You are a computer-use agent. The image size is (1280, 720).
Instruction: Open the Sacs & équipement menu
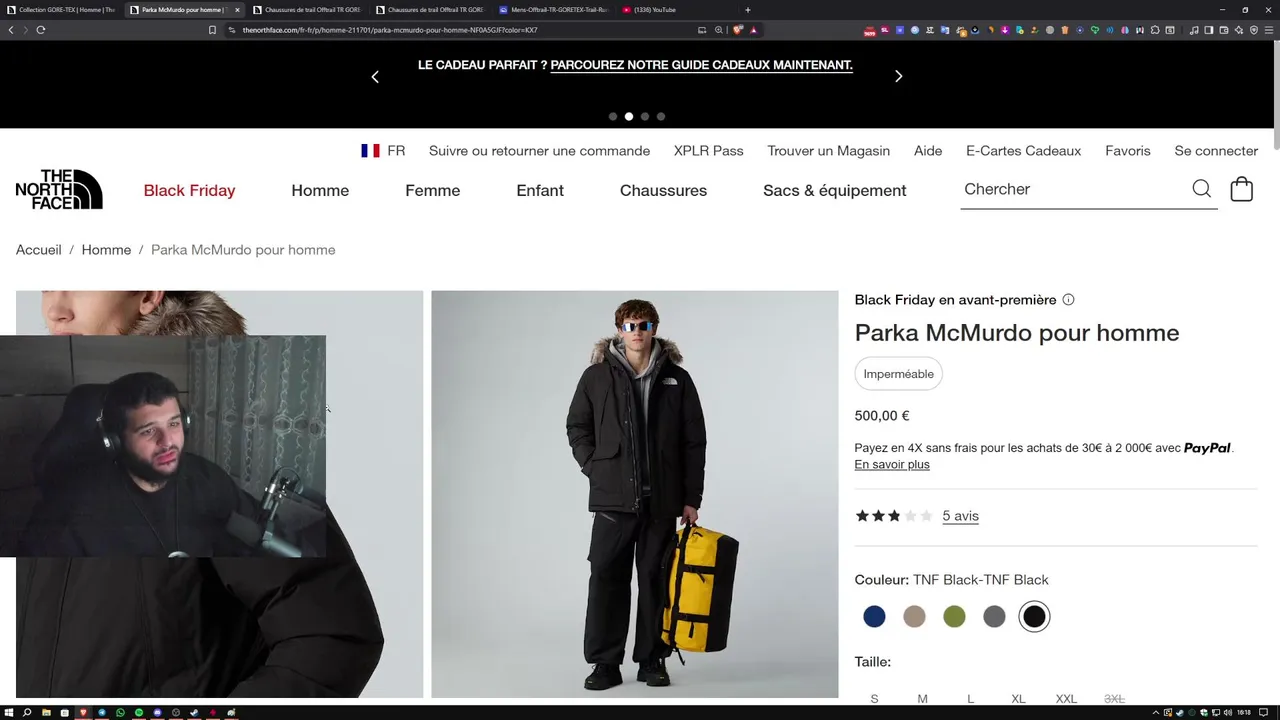[x=834, y=190]
